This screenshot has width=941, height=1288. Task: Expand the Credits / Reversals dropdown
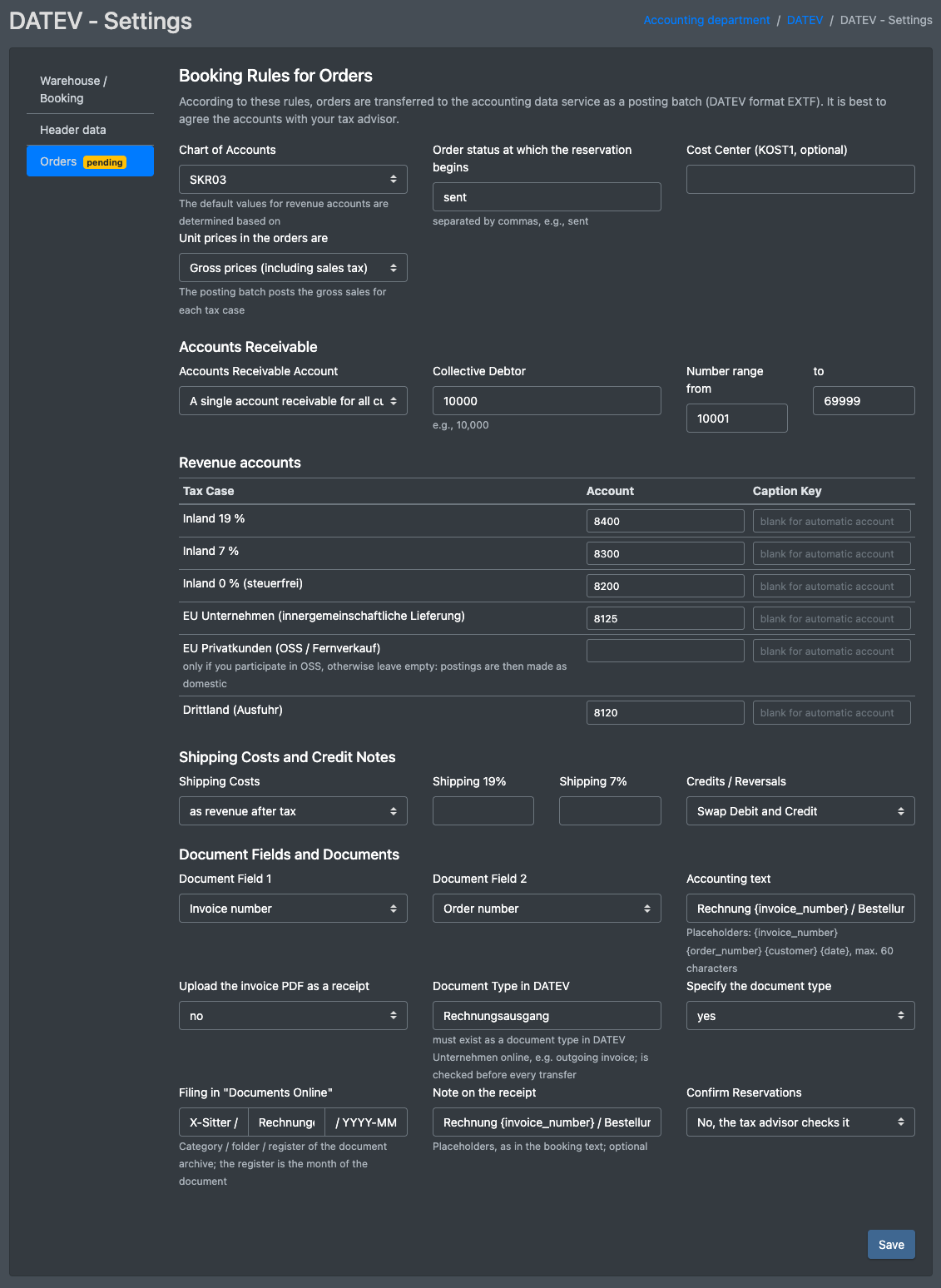point(800,811)
